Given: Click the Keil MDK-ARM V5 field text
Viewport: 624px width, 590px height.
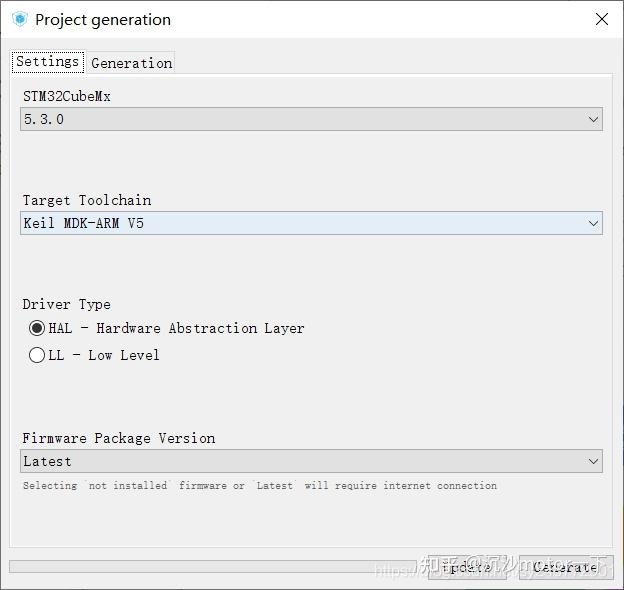Looking at the screenshot, I should pyautogui.click(x=84, y=223).
